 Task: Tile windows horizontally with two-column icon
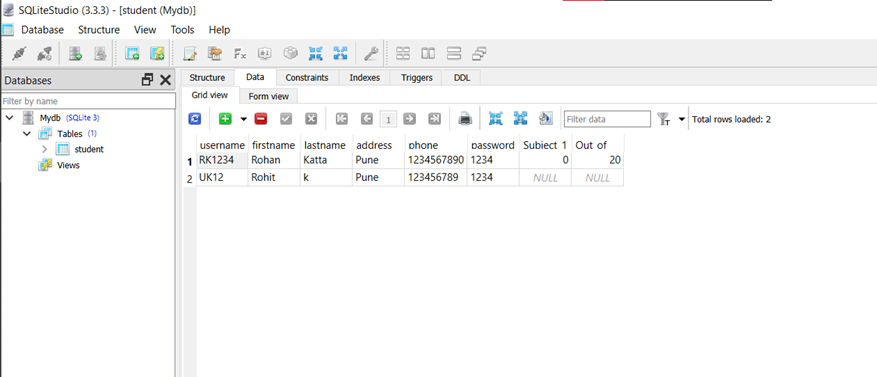point(428,54)
